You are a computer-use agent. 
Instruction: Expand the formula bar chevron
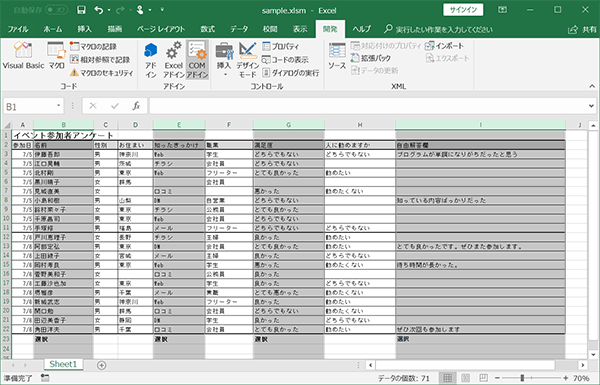pyautogui.click(x=592, y=106)
